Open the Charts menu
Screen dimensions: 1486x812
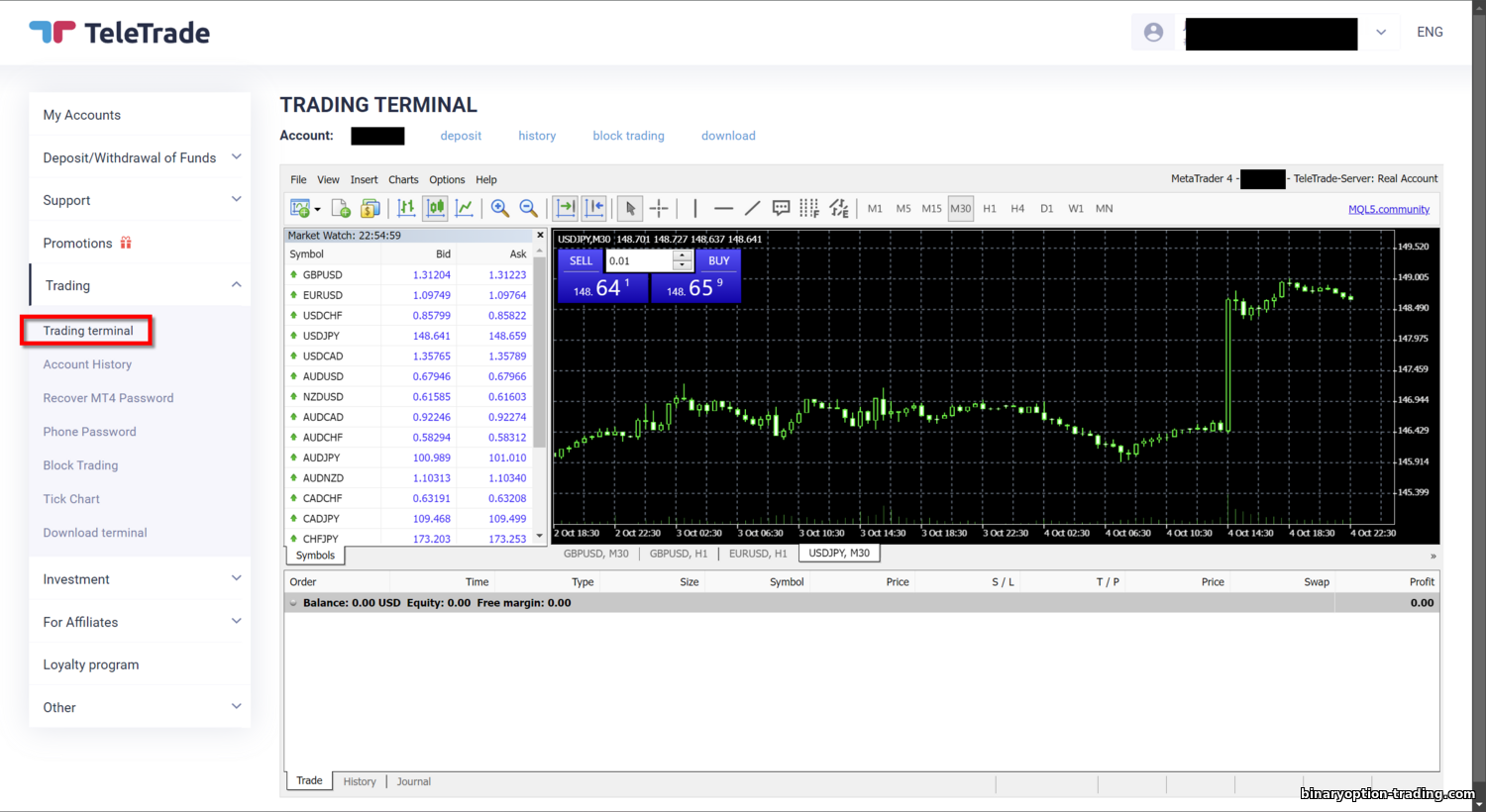coord(403,179)
